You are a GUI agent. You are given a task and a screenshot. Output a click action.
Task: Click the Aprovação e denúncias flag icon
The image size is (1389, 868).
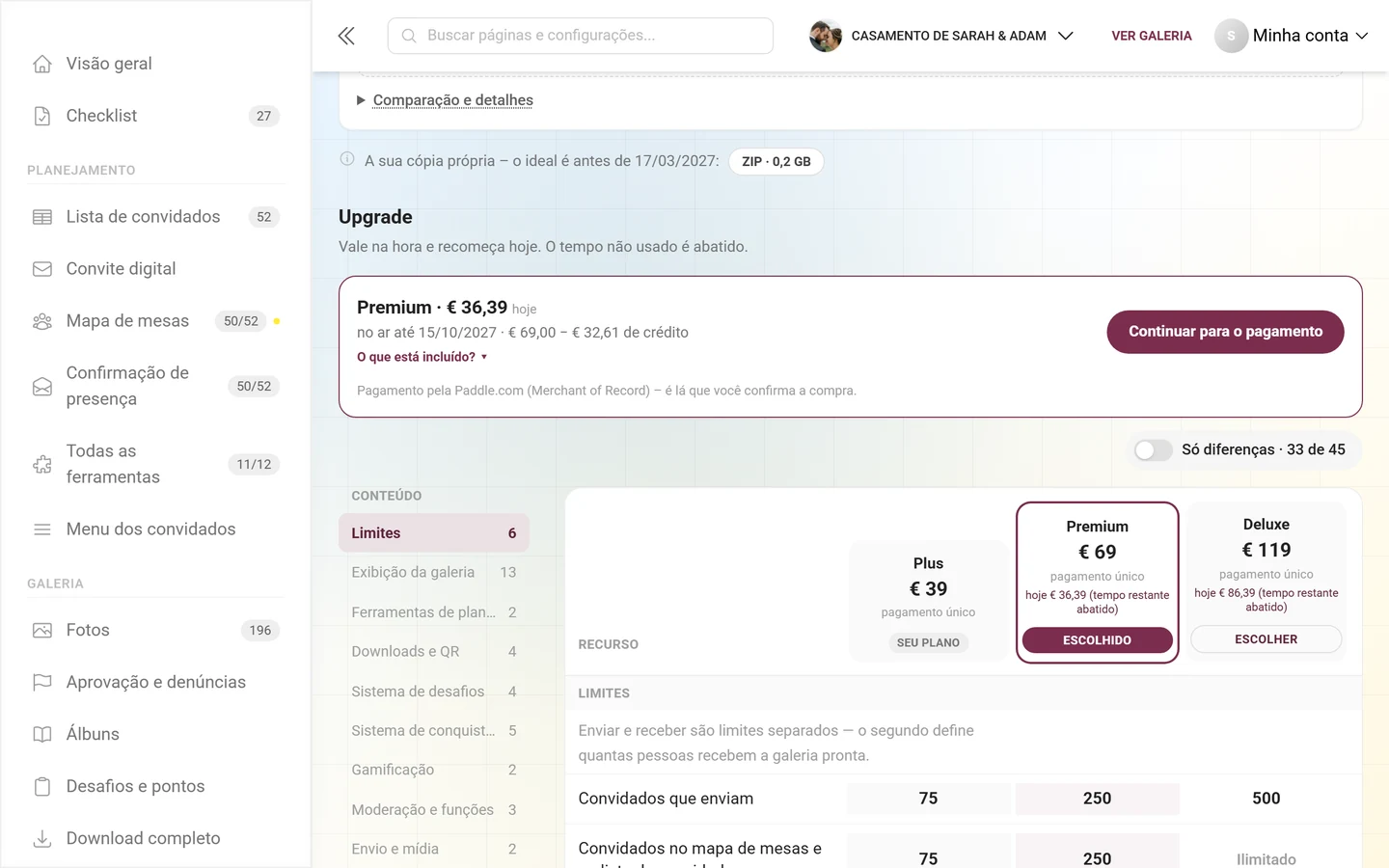42,683
